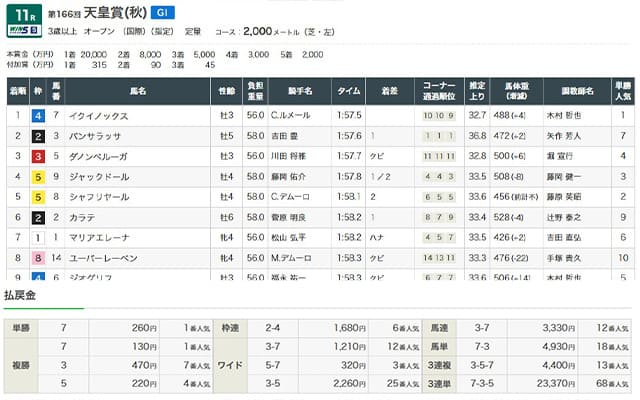Screen dimensions: 640x400
Task: Click blue frame 4 badge for イクイノックス
Action: pyautogui.click(x=38, y=116)
